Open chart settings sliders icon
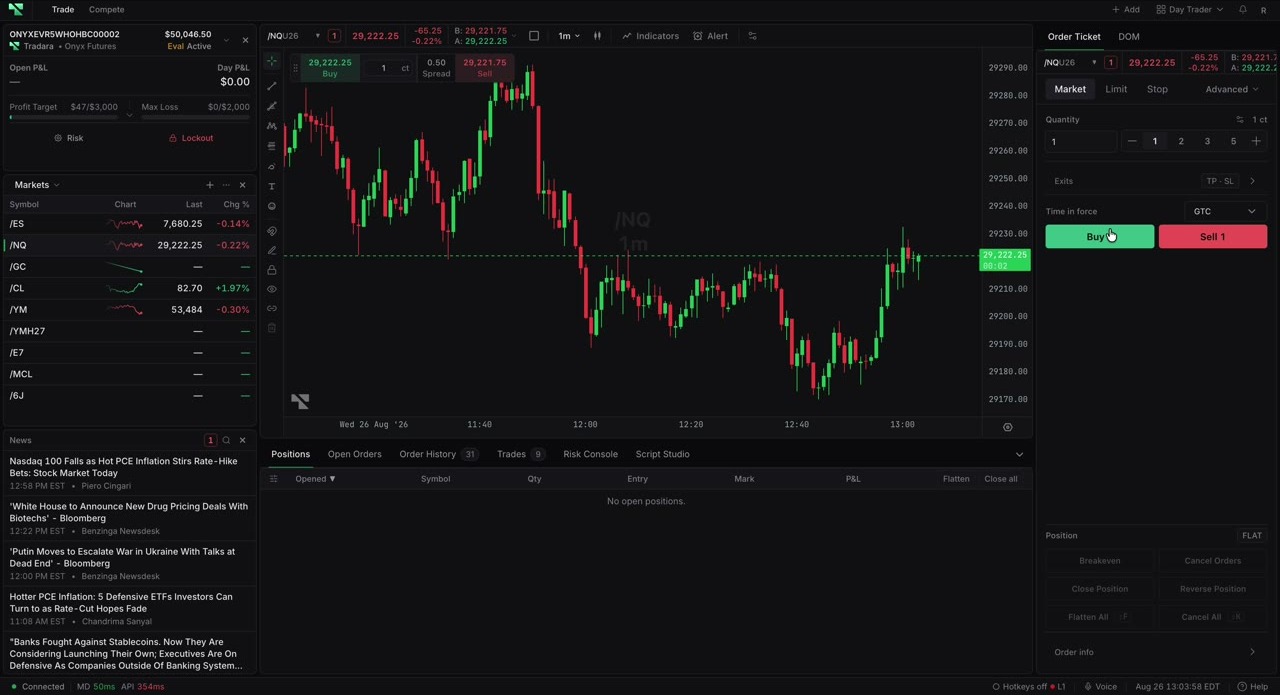Screen dimensions: 1280x695 [752, 36]
